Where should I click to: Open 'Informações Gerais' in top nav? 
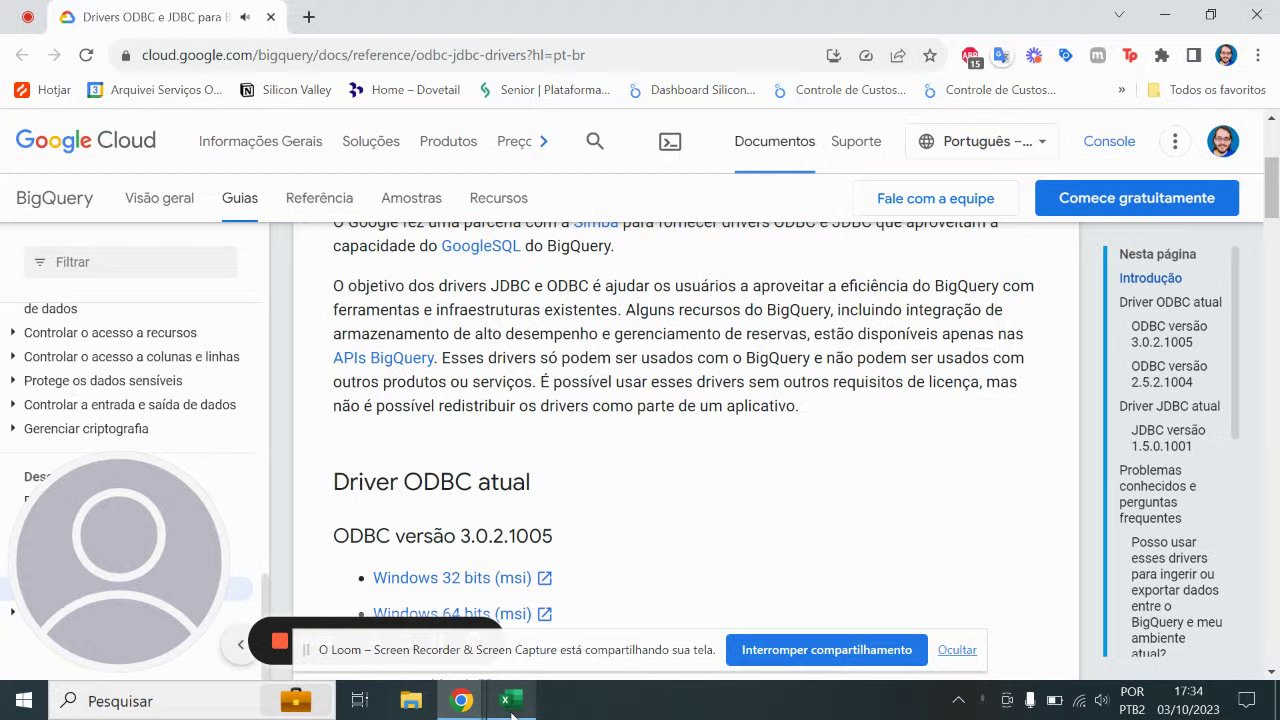tap(260, 142)
